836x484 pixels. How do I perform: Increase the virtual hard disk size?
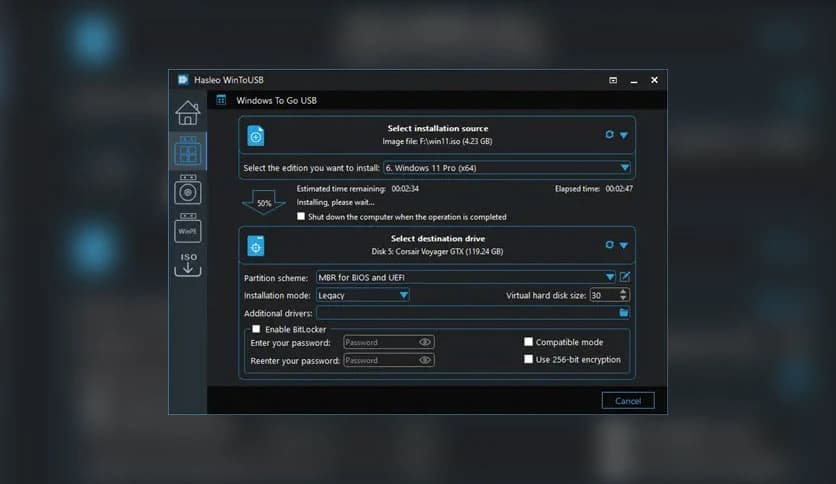coord(623,292)
